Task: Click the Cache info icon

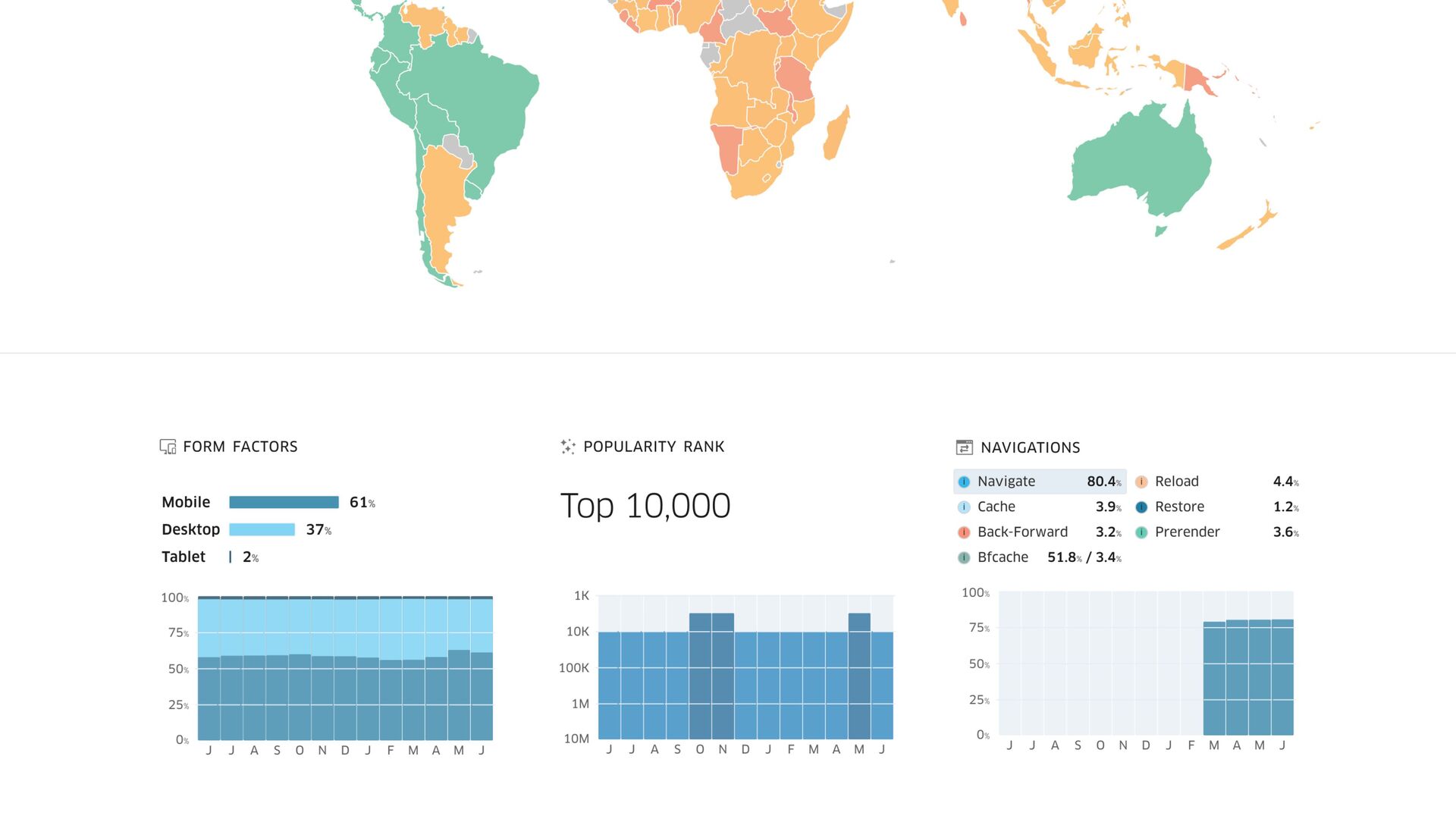Action: pyautogui.click(x=964, y=507)
